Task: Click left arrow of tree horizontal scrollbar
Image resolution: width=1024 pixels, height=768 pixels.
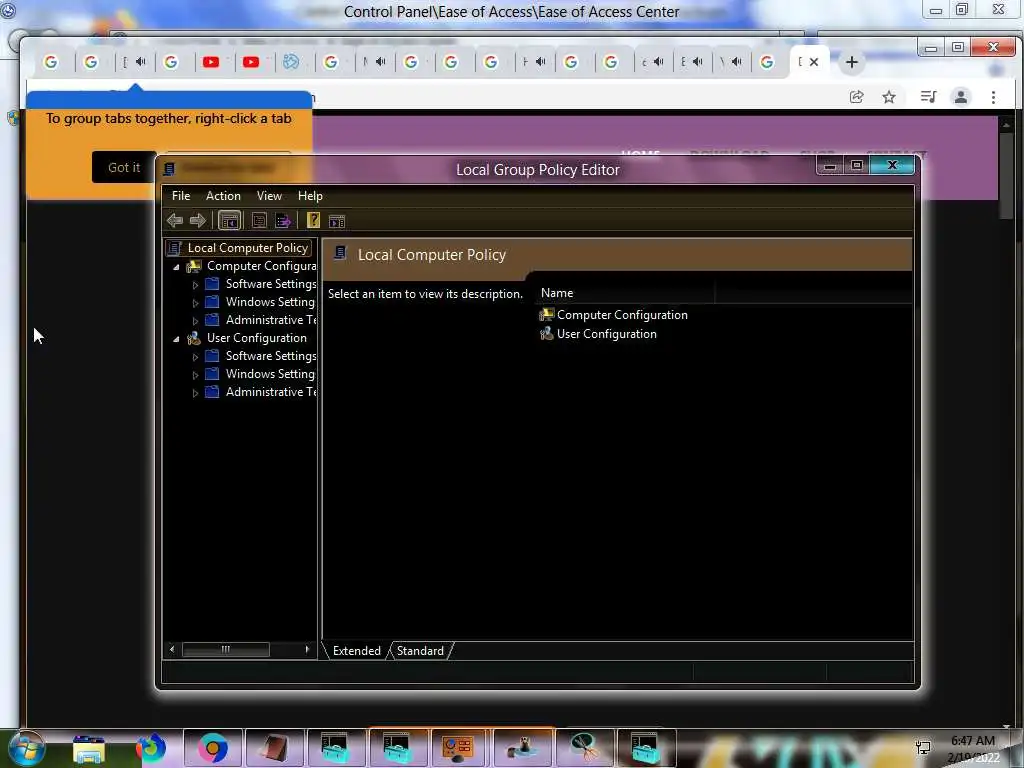Action: [x=172, y=649]
